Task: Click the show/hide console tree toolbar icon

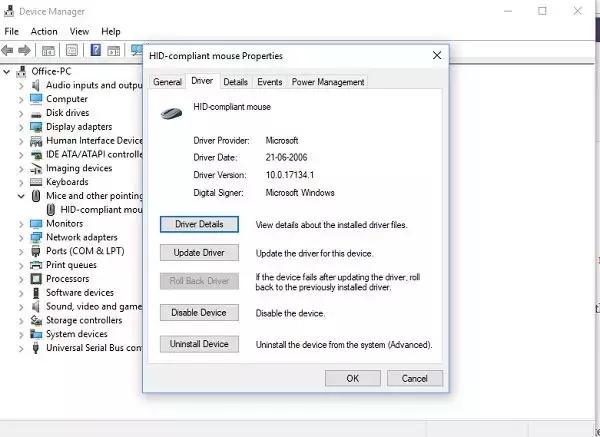Action: [x=48, y=51]
